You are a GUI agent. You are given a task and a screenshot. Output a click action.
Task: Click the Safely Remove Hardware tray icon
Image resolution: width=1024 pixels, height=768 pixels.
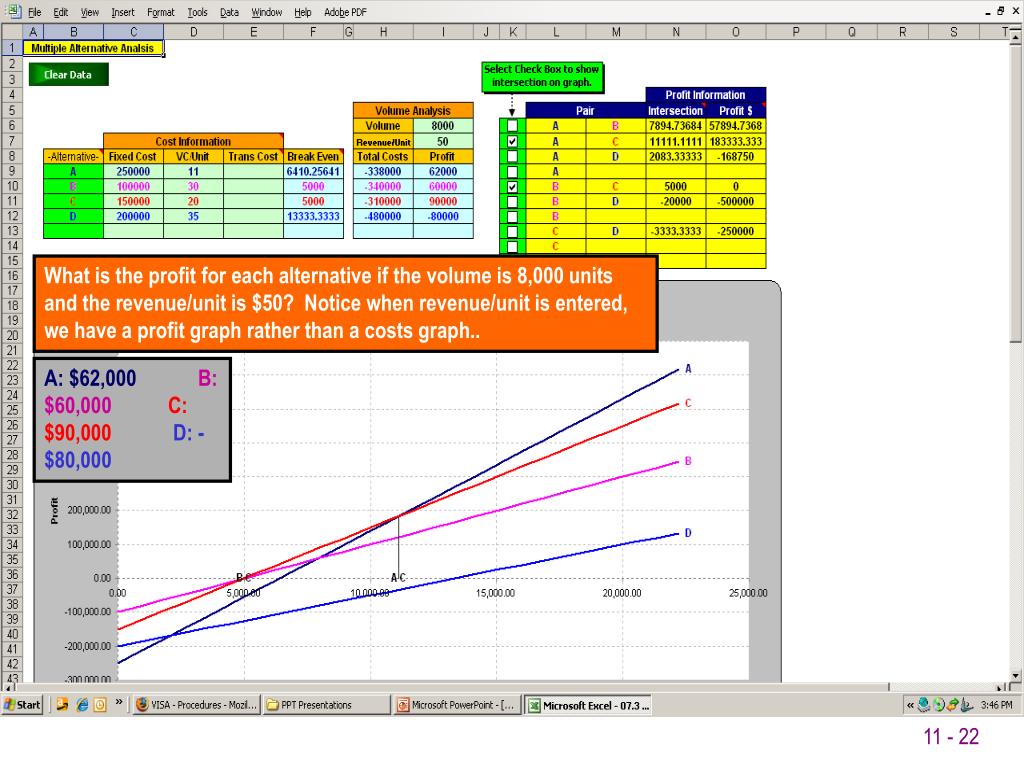point(952,705)
